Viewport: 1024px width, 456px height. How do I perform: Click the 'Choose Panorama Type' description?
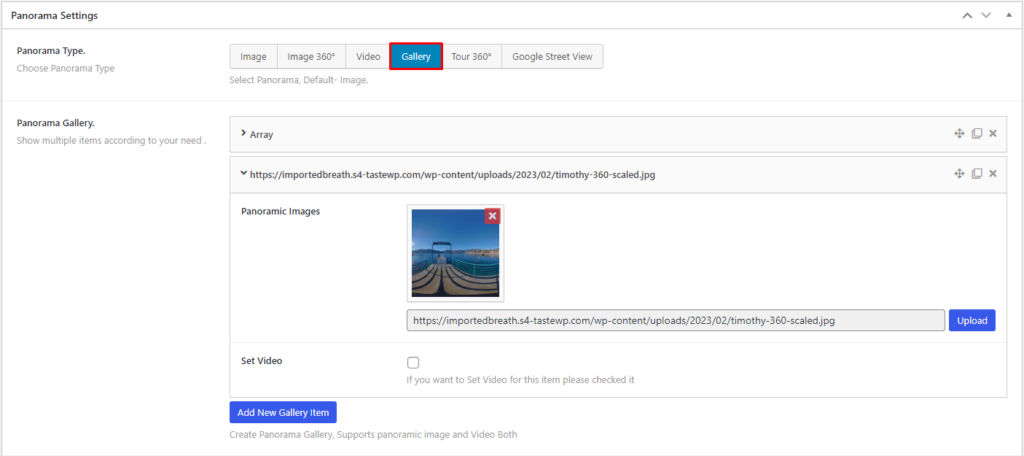[x=65, y=68]
